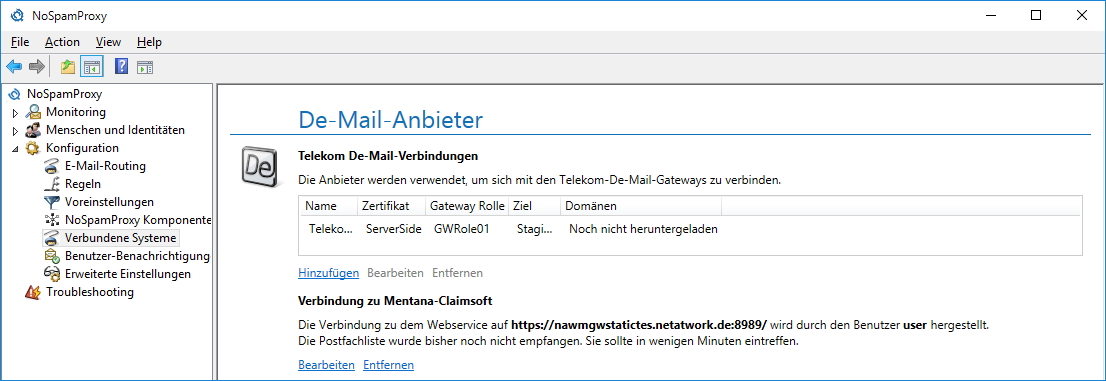Click the Troubleshooting warning icon

33,291
